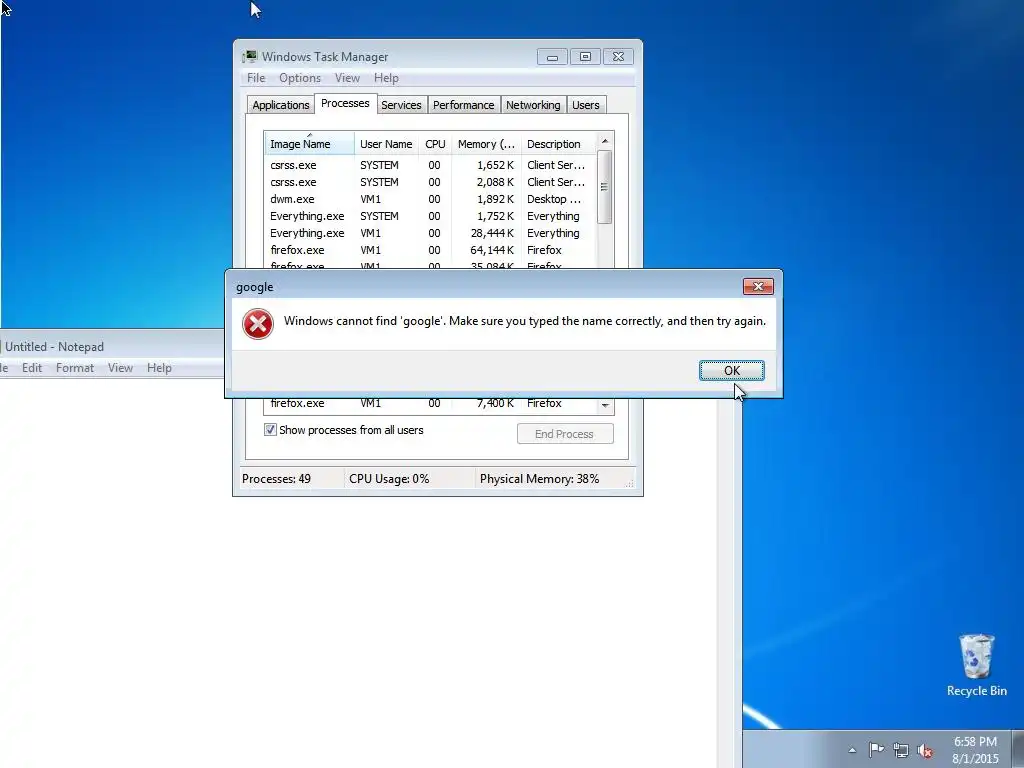Select Everything.exe run by SYSTEM
The height and width of the screenshot is (768, 1024).
(430, 216)
